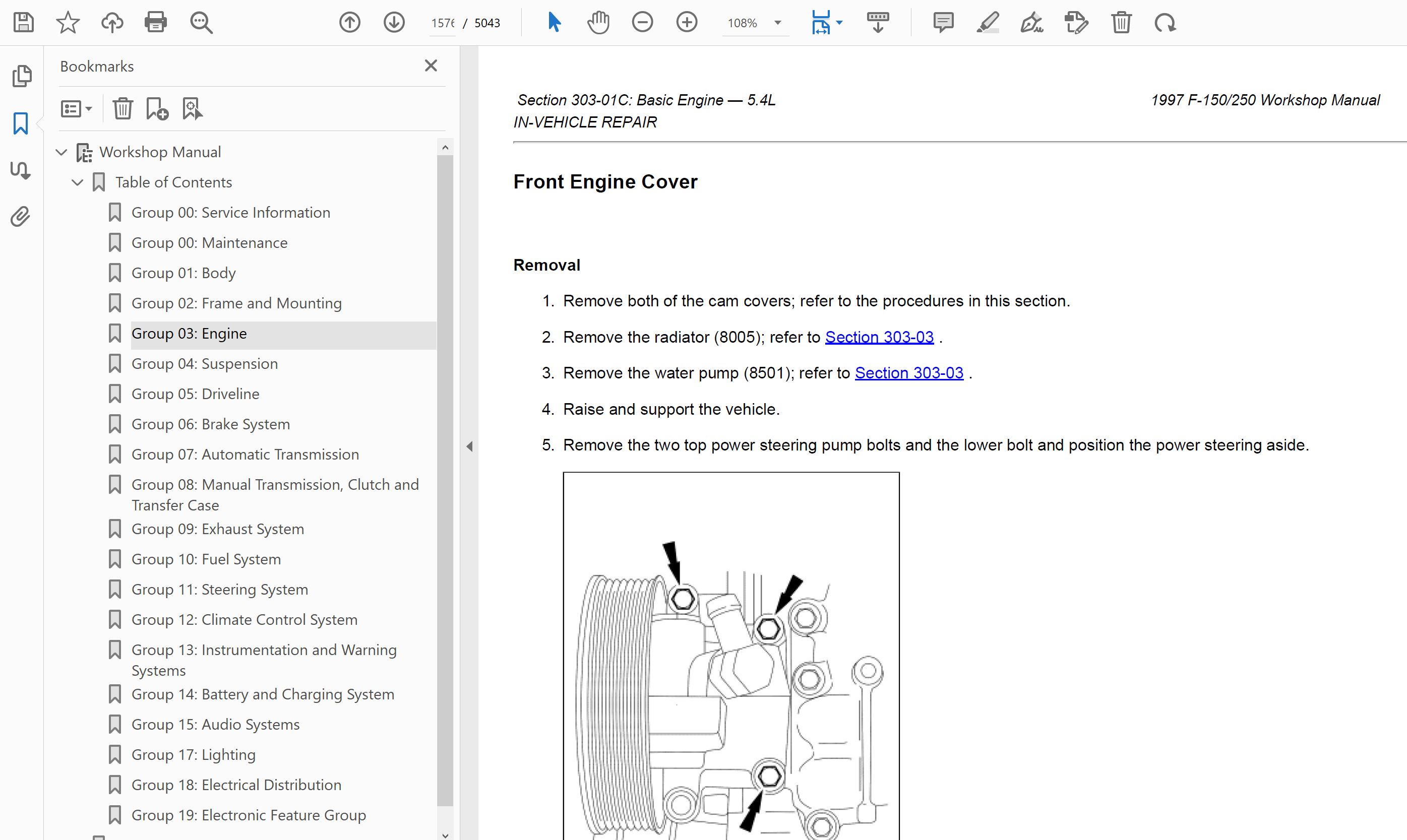Image resolution: width=1407 pixels, height=840 pixels.
Task: Open the Attachments paperclip panel
Action: [x=20, y=217]
